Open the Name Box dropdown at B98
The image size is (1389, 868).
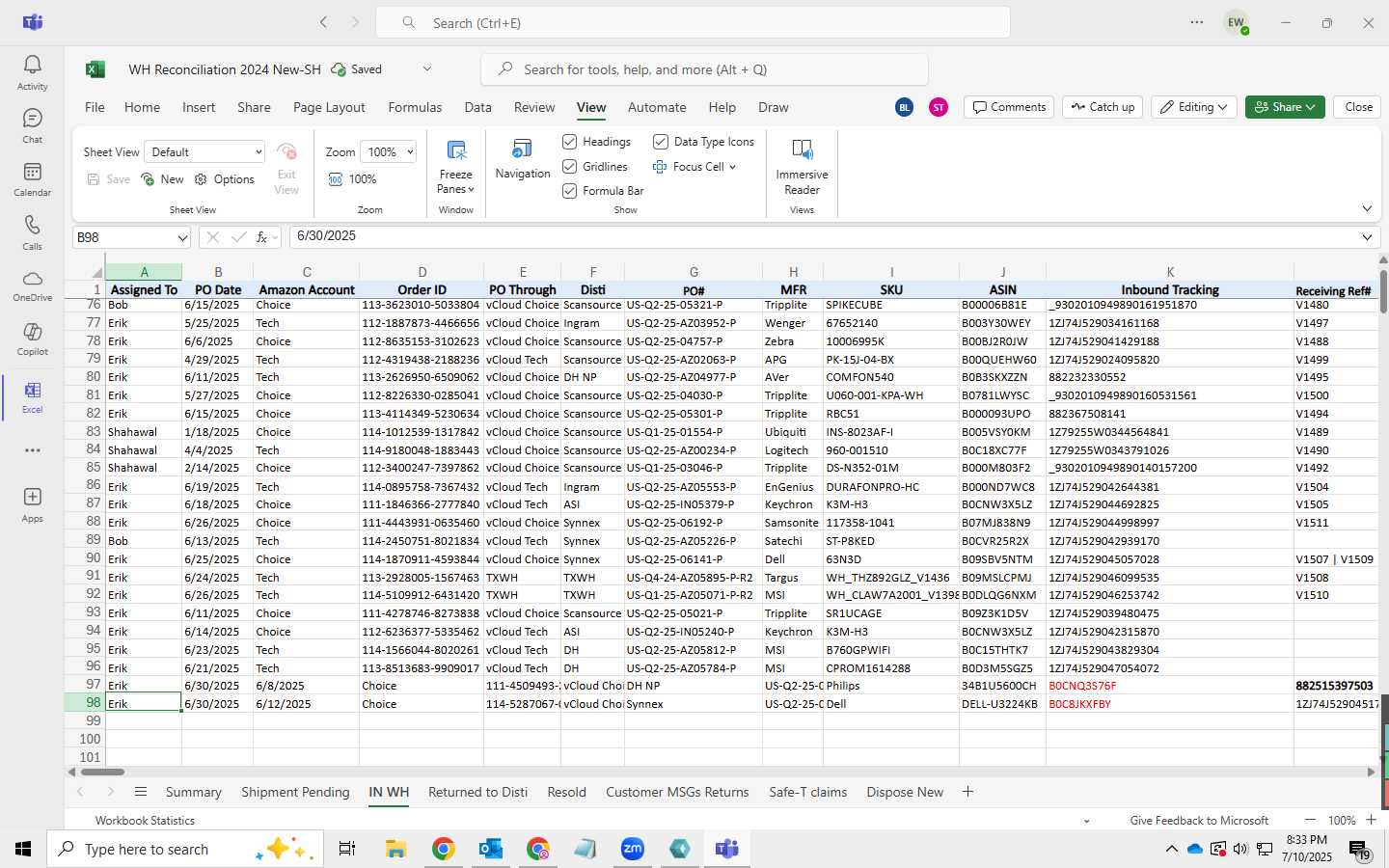(x=182, y=237)
